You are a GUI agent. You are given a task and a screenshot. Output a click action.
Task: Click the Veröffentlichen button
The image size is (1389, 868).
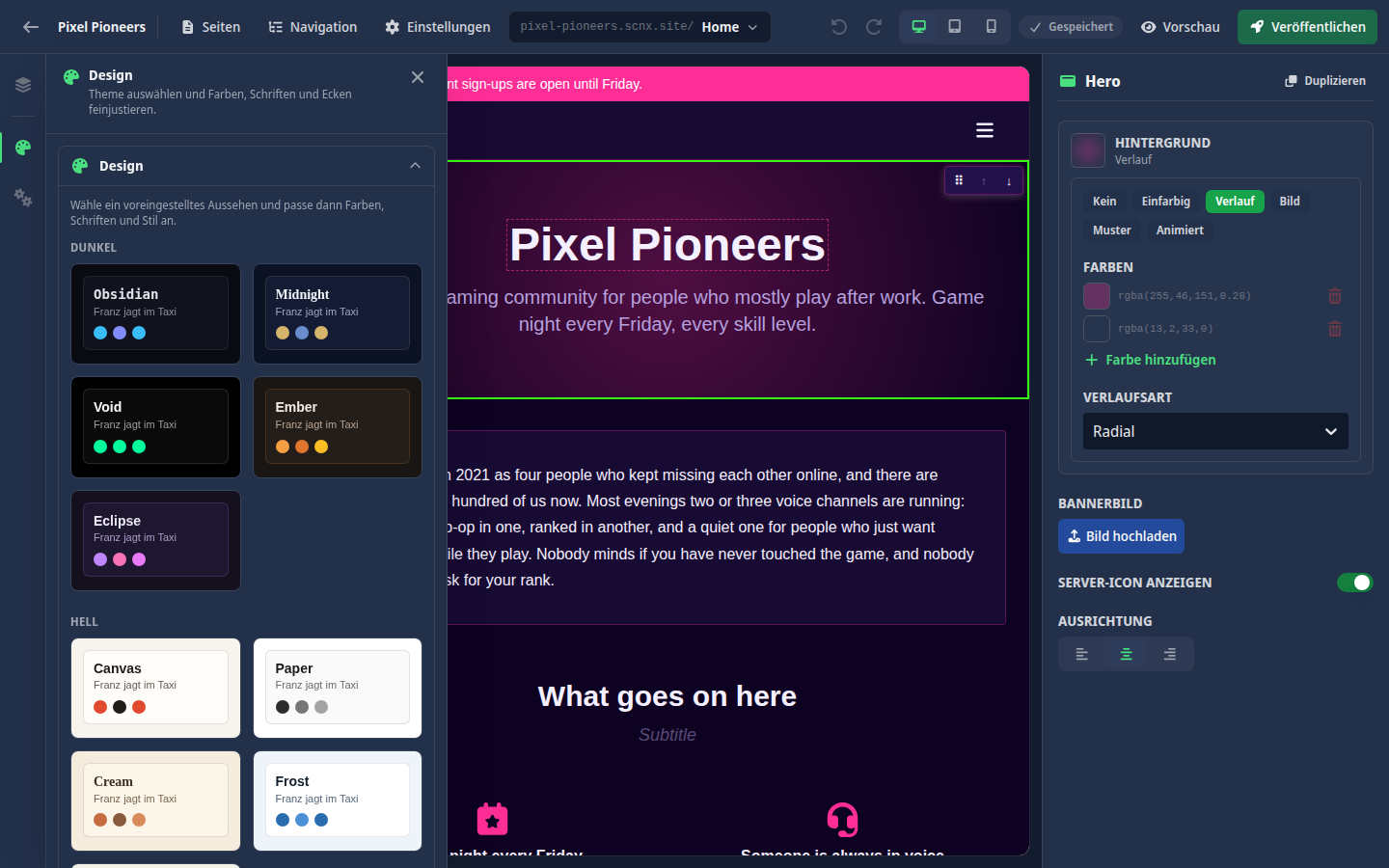point(1307,27)
